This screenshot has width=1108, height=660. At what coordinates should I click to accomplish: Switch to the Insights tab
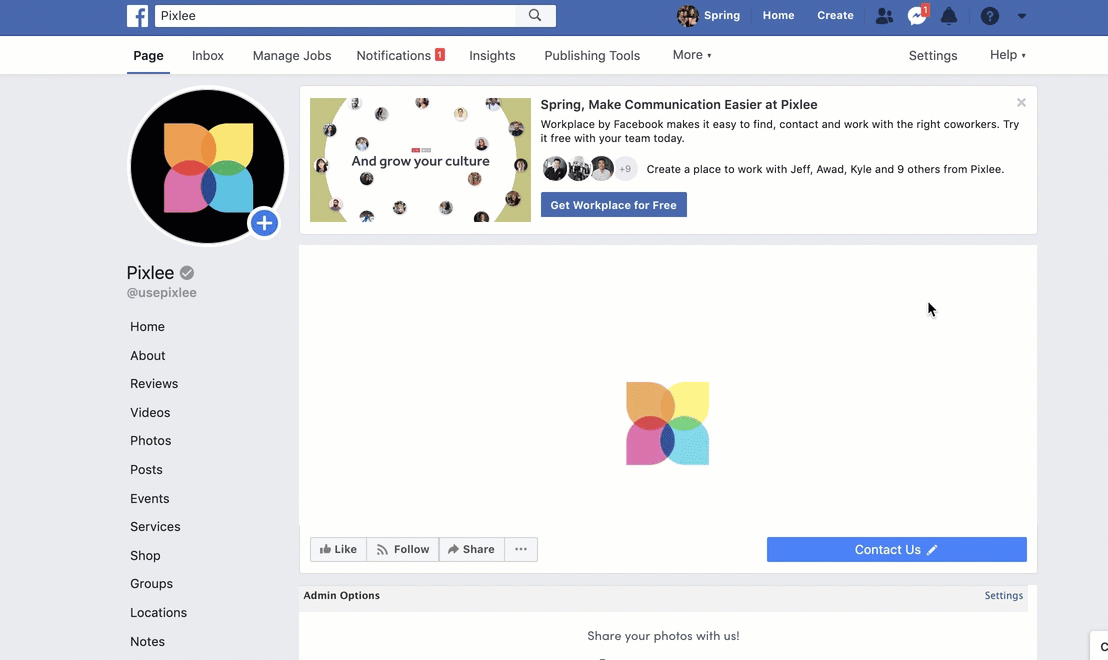(x=492, y=56)
